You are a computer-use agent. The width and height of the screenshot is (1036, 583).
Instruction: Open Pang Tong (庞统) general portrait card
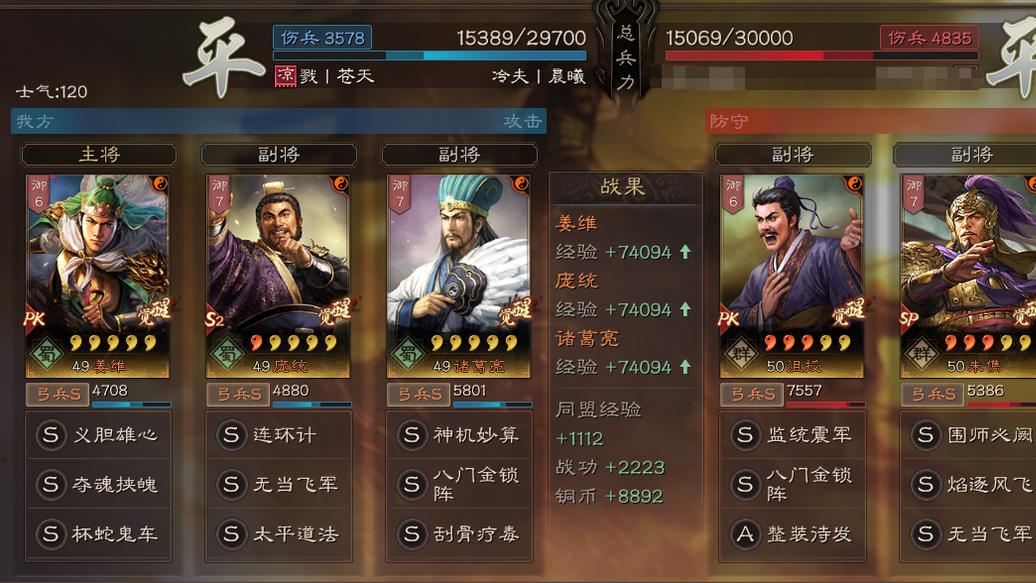[x=278, y=276]
